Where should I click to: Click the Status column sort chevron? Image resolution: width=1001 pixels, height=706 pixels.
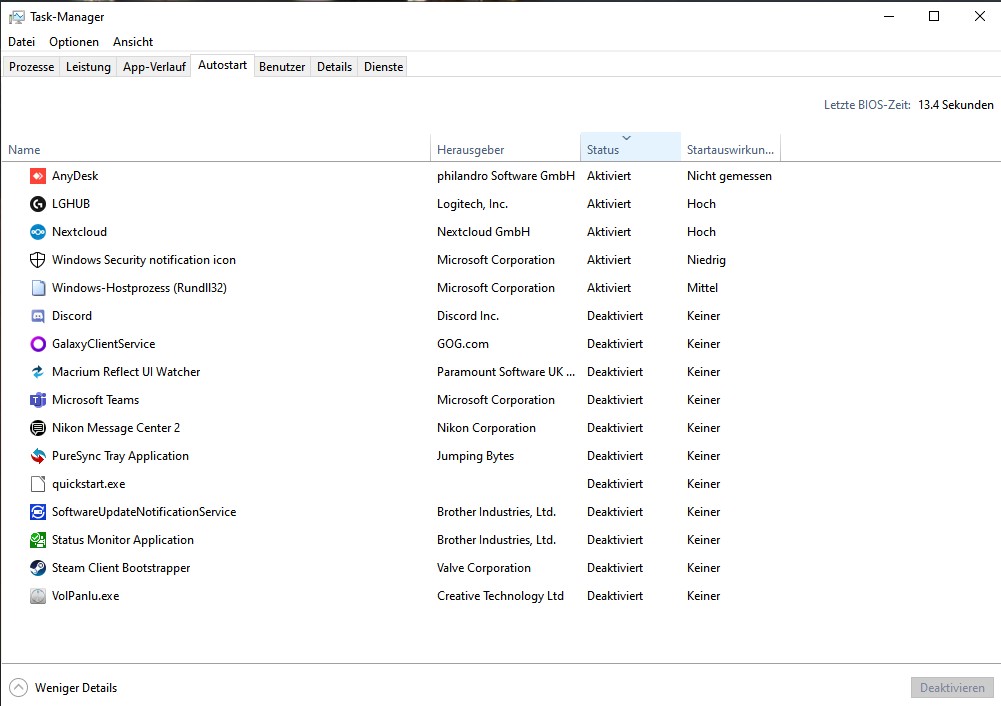click(626, 138)
